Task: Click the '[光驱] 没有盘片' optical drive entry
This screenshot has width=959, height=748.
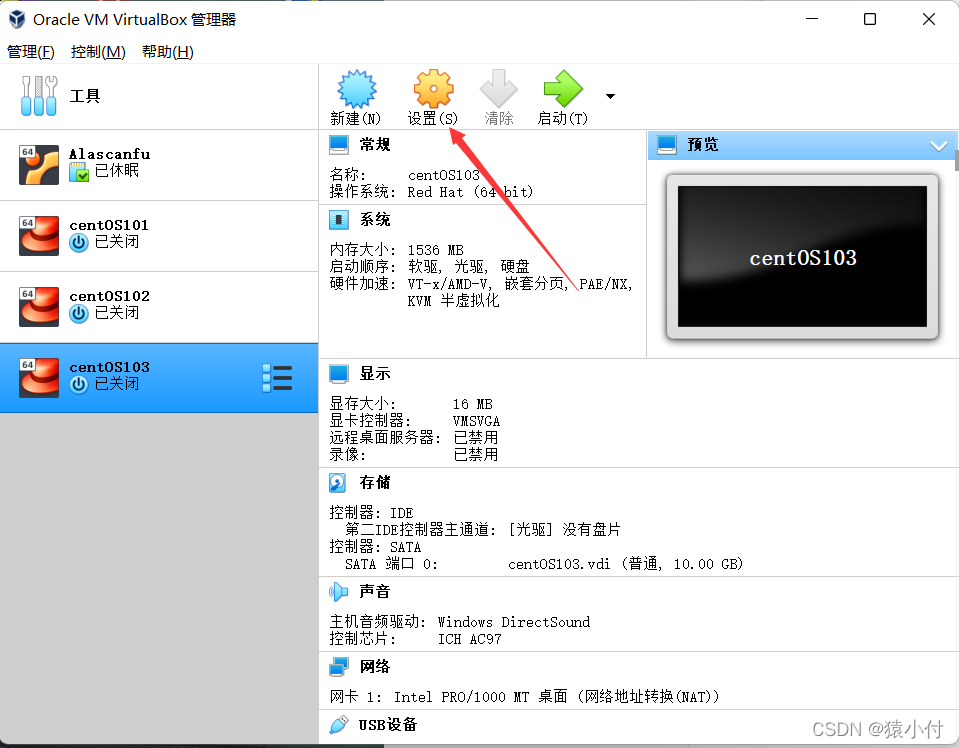Action: 565,530
